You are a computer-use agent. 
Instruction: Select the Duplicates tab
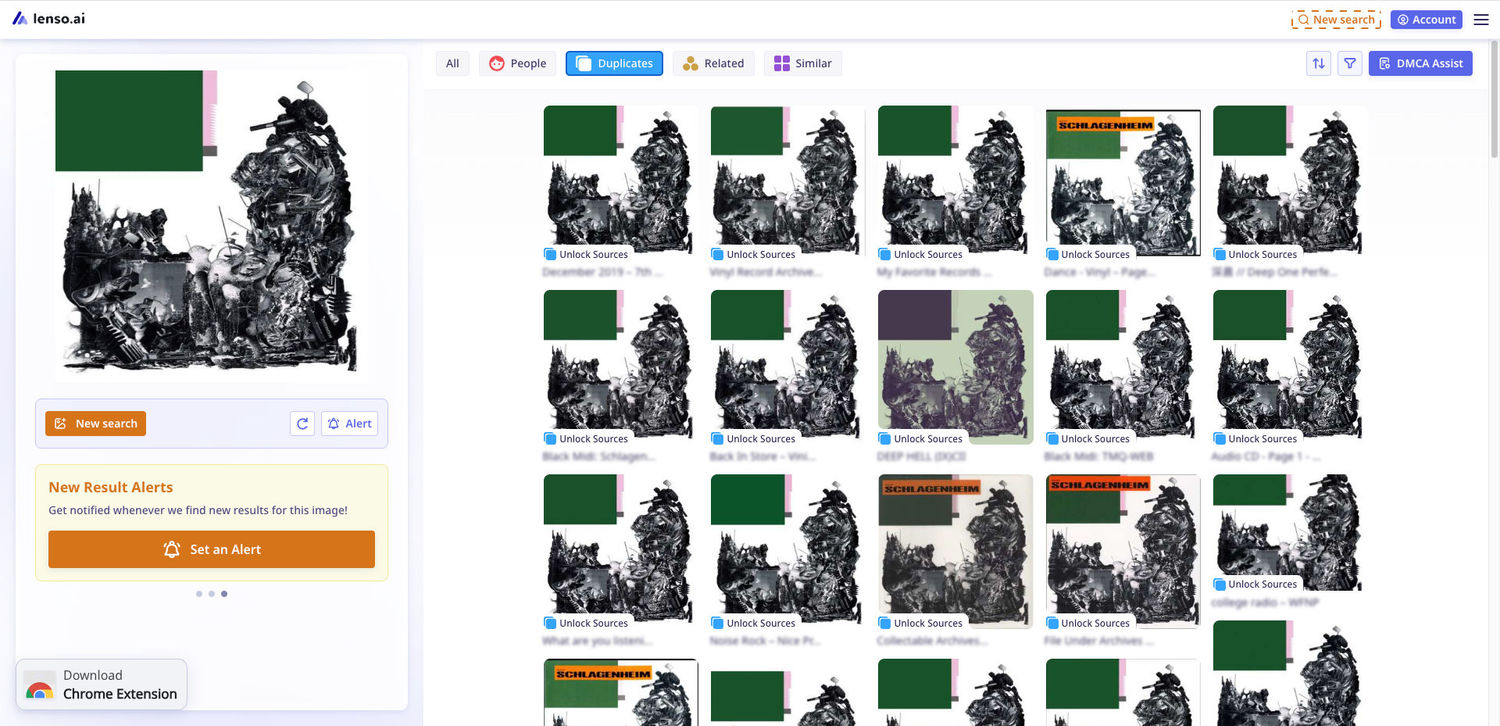(x=614, y=63)
